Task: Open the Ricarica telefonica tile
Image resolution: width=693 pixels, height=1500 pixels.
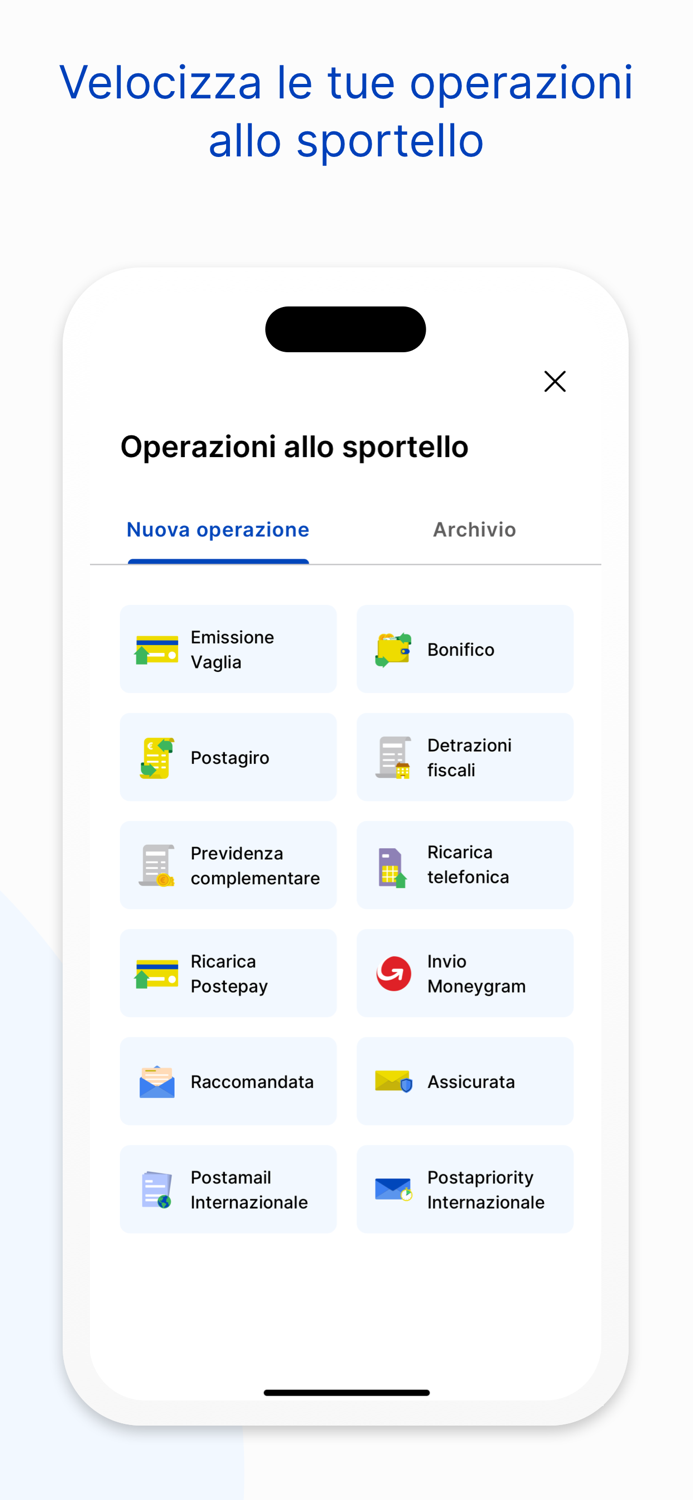Action: (x=465, y=865)
